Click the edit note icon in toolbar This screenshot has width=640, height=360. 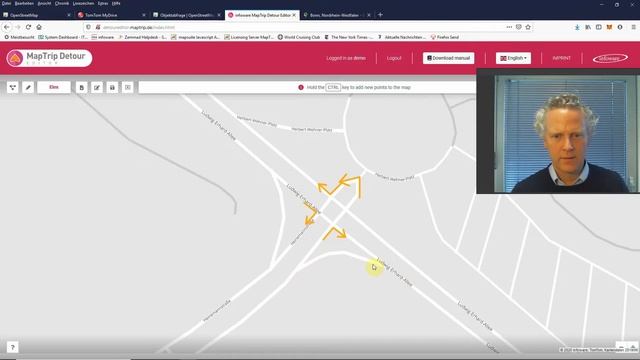(97, 87)
